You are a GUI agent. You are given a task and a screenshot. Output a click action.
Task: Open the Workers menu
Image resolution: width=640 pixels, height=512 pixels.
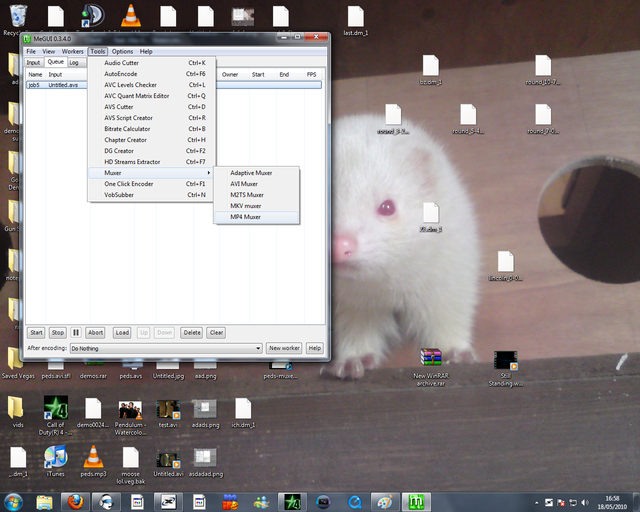click(73, 51)
